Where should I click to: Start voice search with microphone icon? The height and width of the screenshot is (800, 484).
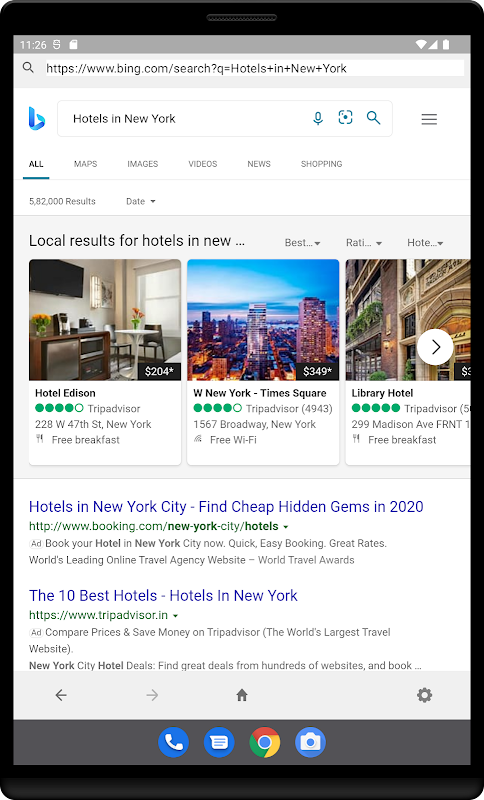coord(318,118)
